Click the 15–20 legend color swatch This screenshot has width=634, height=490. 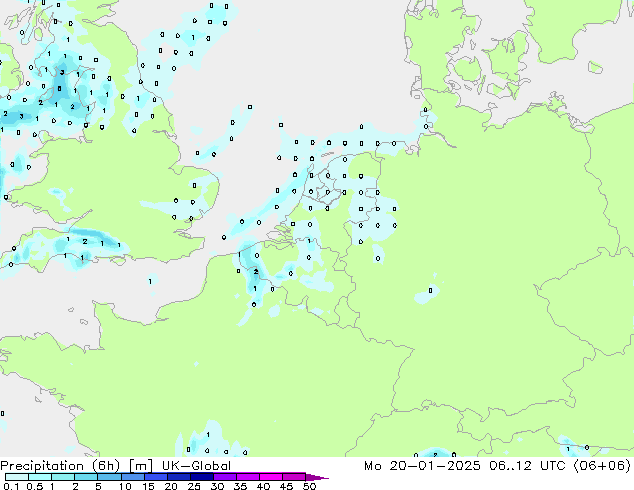[156, 477]
